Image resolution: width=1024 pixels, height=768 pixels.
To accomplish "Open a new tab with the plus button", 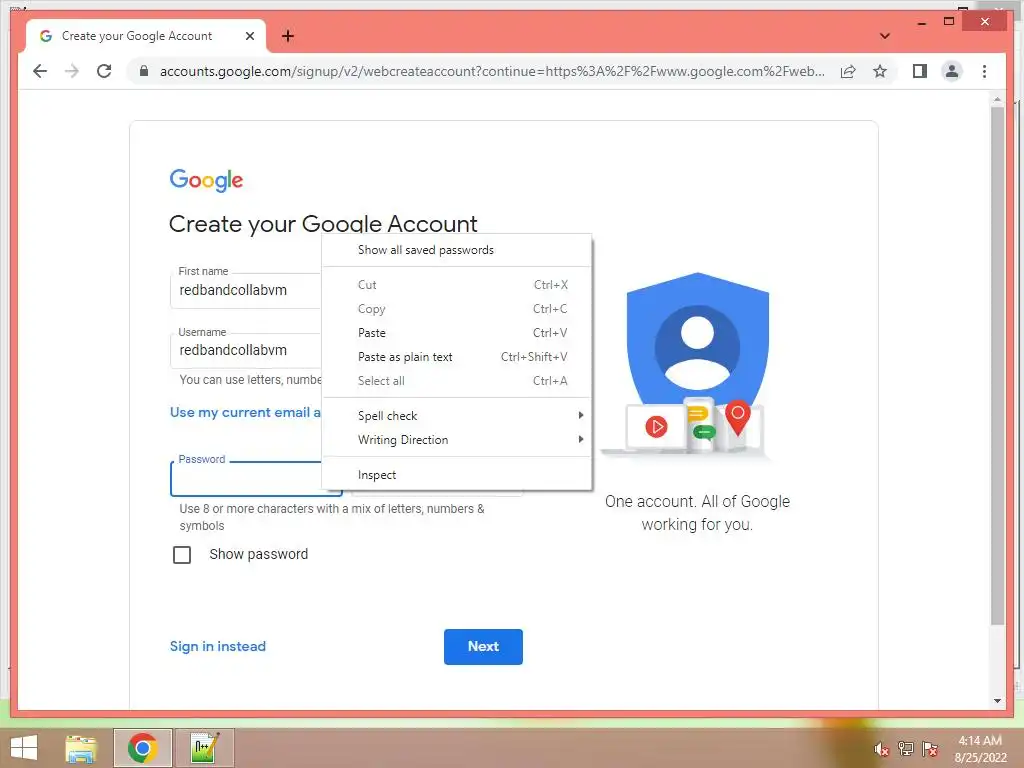I will [x=288, y=36].
